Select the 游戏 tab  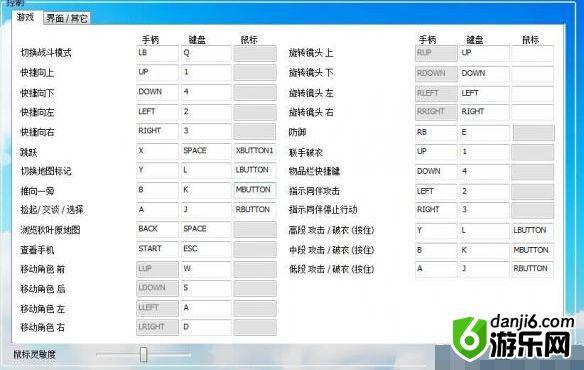[26, 17]
